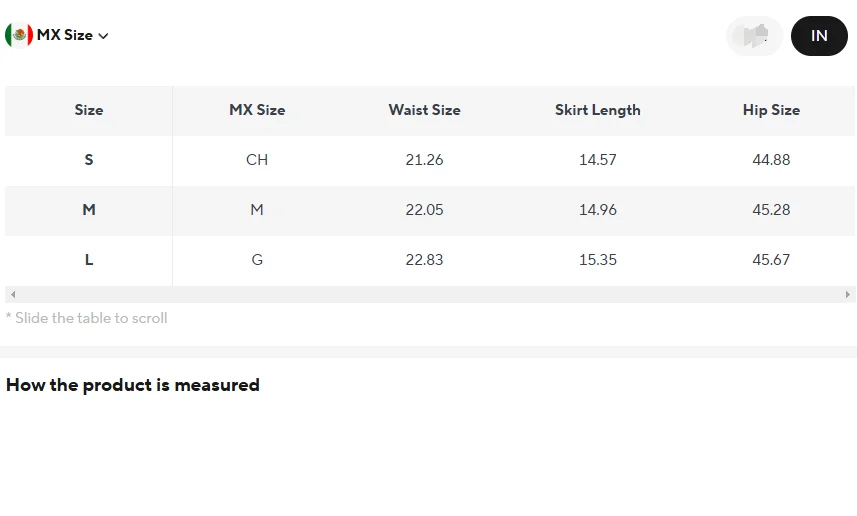857x516 pixels.
Task: Click the Hip Size column header
Action: point(771,110)
